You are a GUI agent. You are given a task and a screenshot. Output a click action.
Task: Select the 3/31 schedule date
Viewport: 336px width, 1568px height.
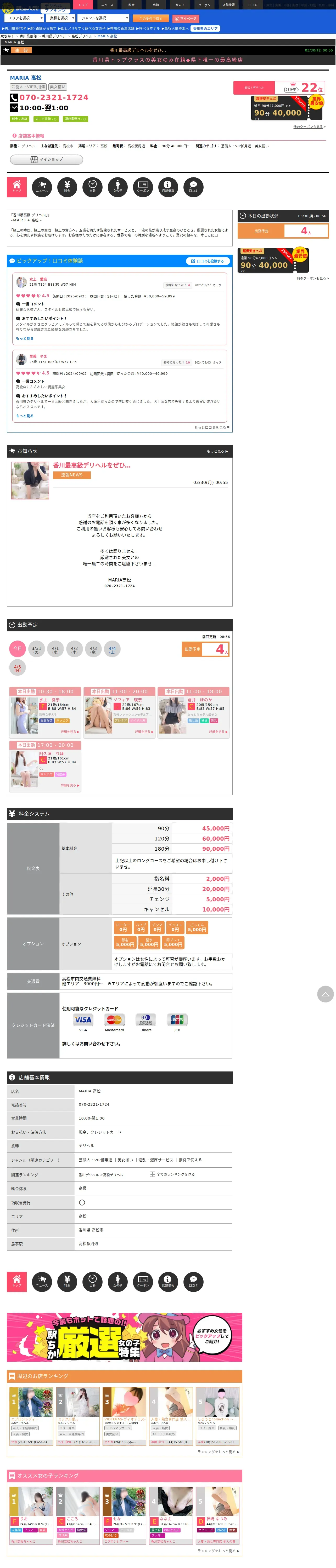click(x=37, y=649)
